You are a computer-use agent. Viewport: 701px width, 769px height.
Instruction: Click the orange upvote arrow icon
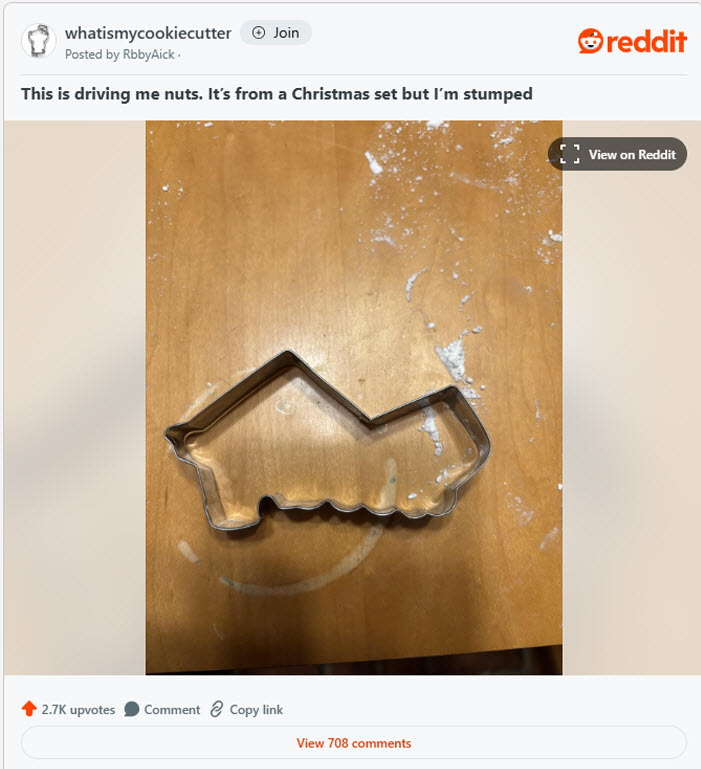coord(29,709)
